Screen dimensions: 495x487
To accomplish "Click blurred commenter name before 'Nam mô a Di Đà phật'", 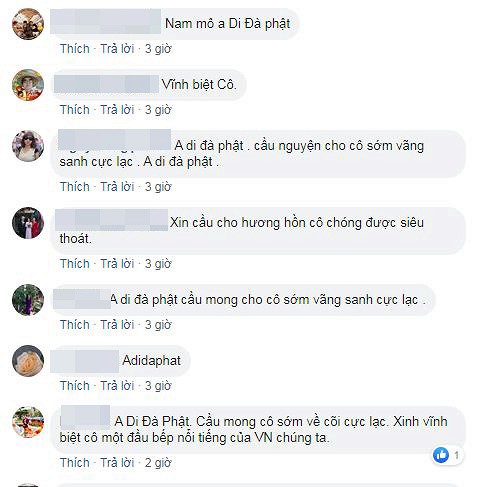I will tap(106, 22).
